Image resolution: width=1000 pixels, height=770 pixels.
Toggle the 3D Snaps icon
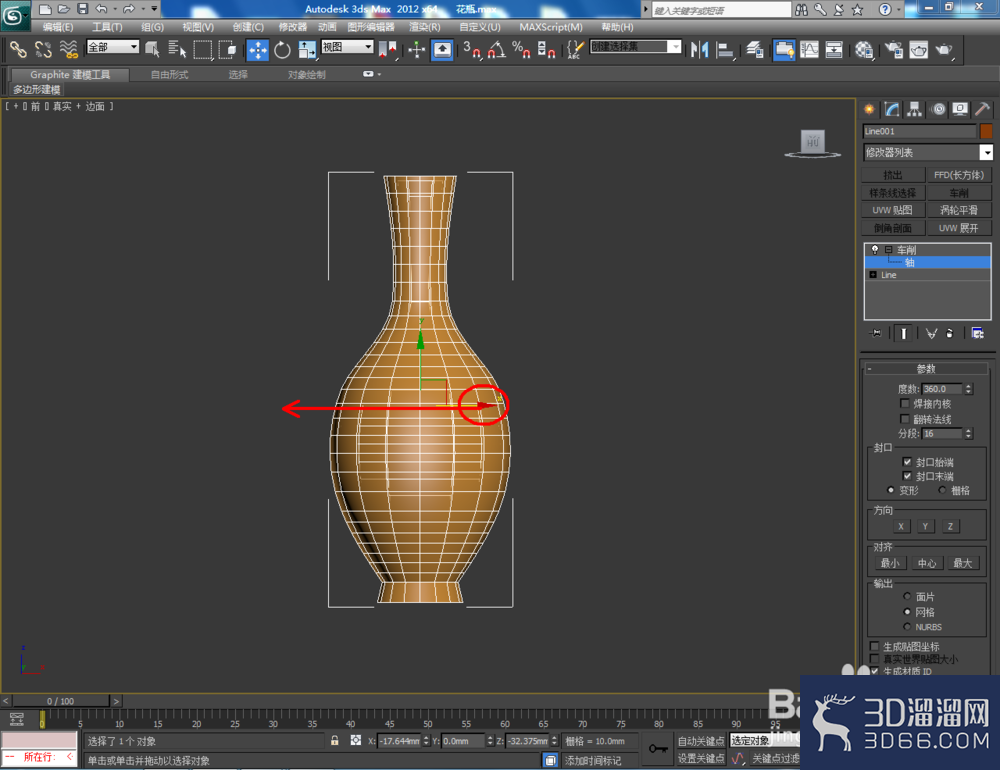point(472,50)
